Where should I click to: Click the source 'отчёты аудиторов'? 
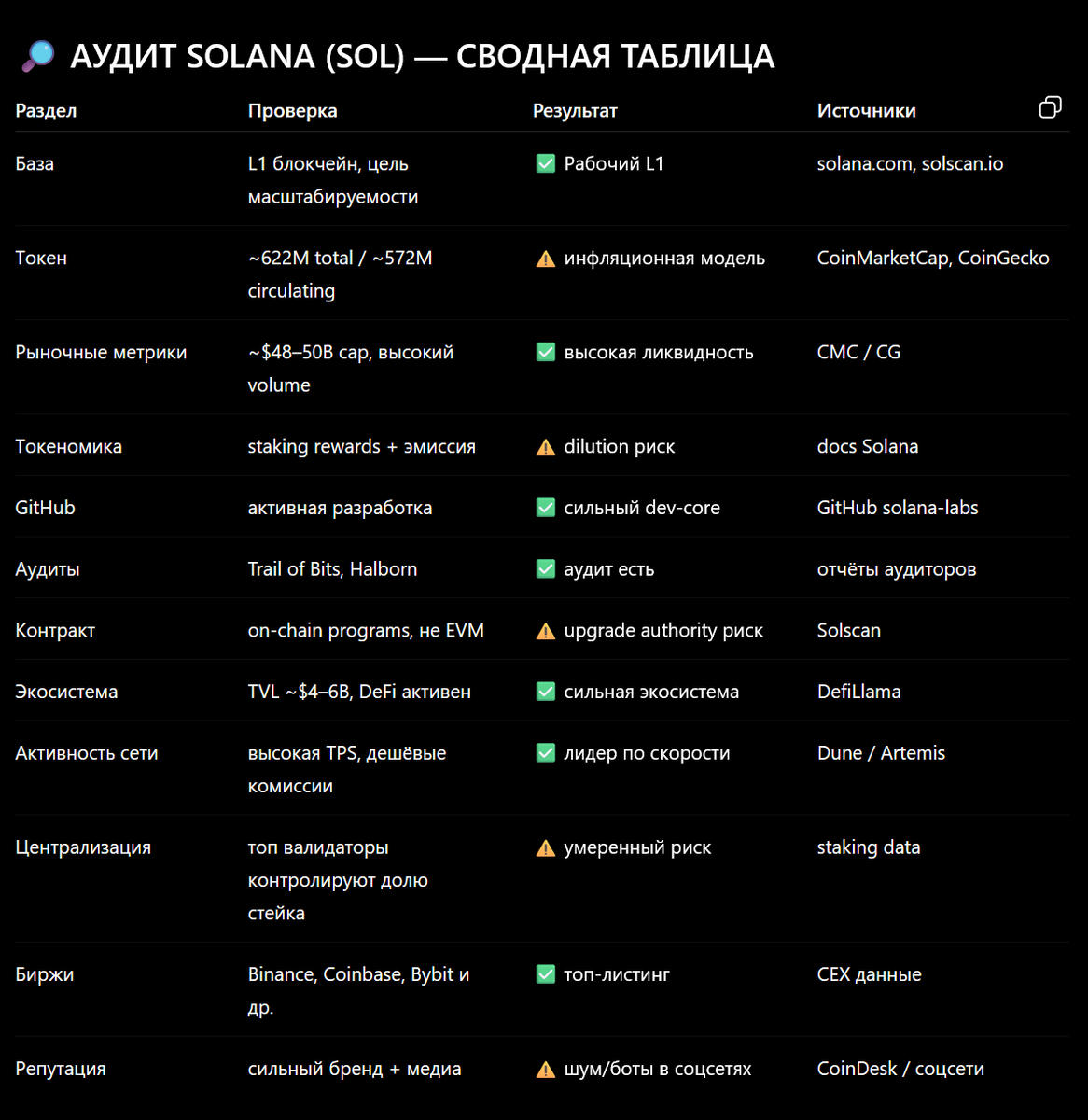click(897, 569)
